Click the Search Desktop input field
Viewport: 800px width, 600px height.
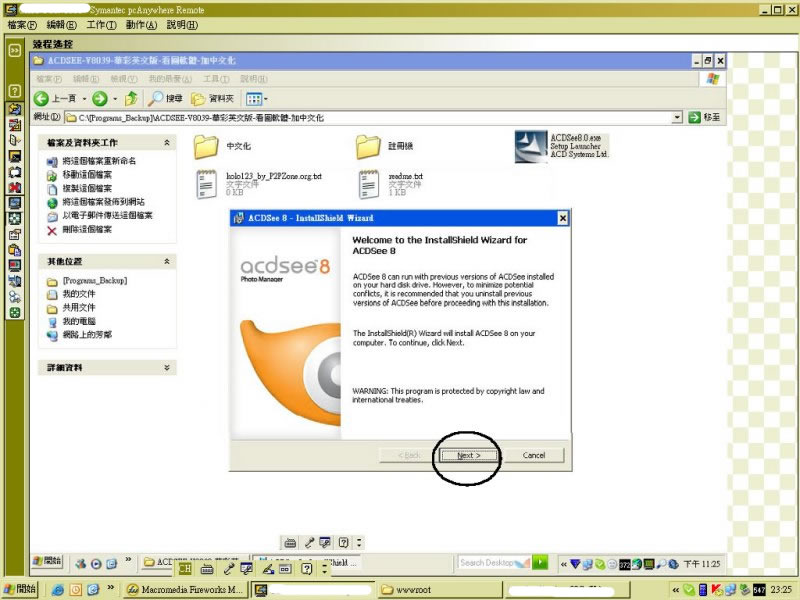(493, 562)
